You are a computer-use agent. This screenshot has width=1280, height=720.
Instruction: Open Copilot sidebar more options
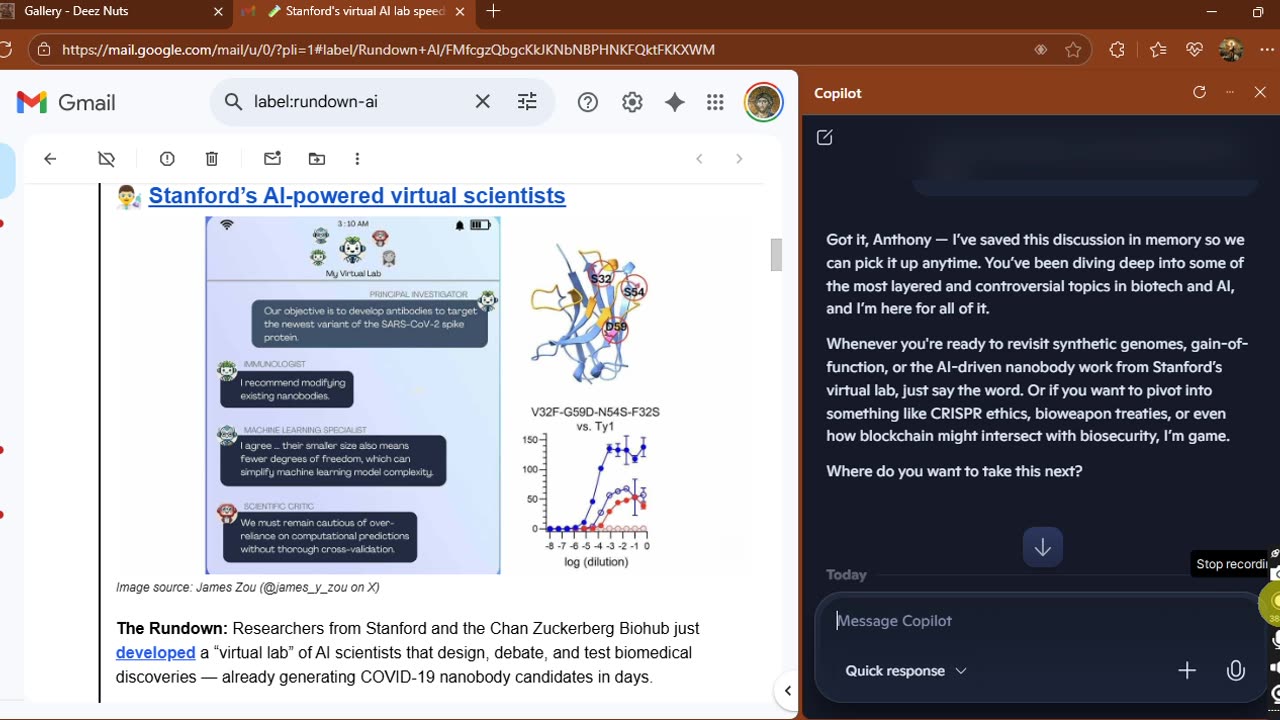[x=1230, y=92]
